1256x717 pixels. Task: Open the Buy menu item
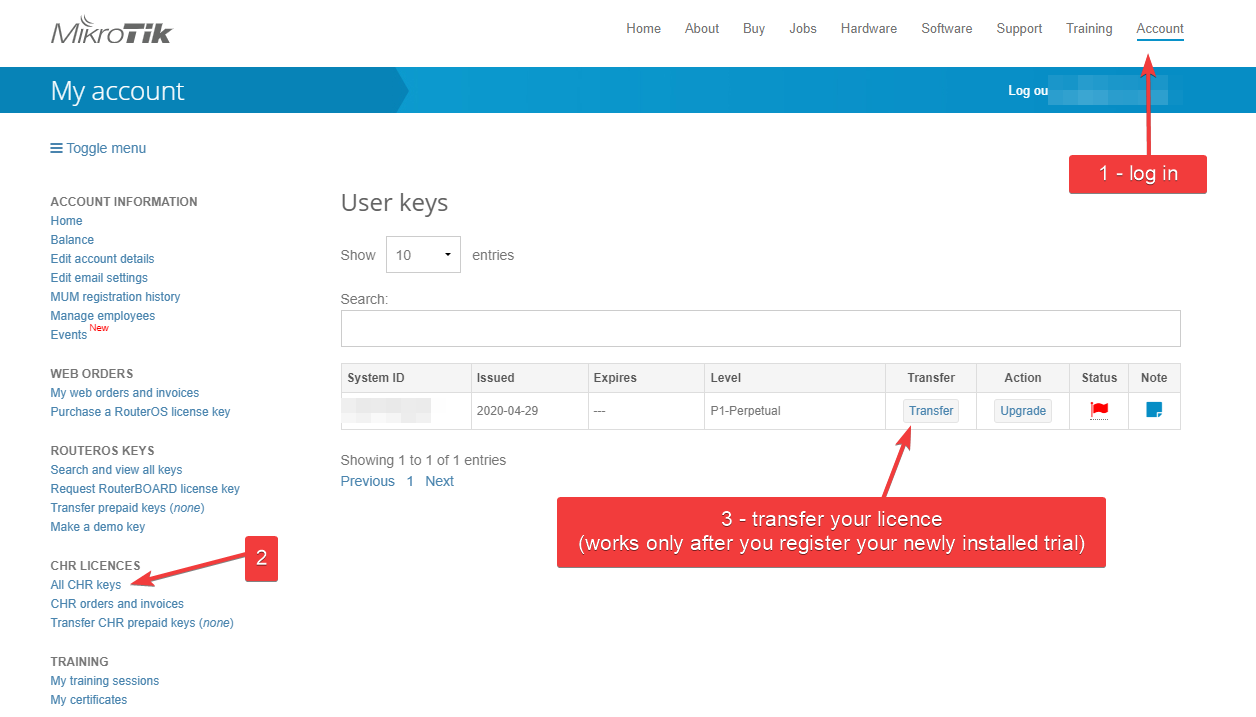point(754,29)
